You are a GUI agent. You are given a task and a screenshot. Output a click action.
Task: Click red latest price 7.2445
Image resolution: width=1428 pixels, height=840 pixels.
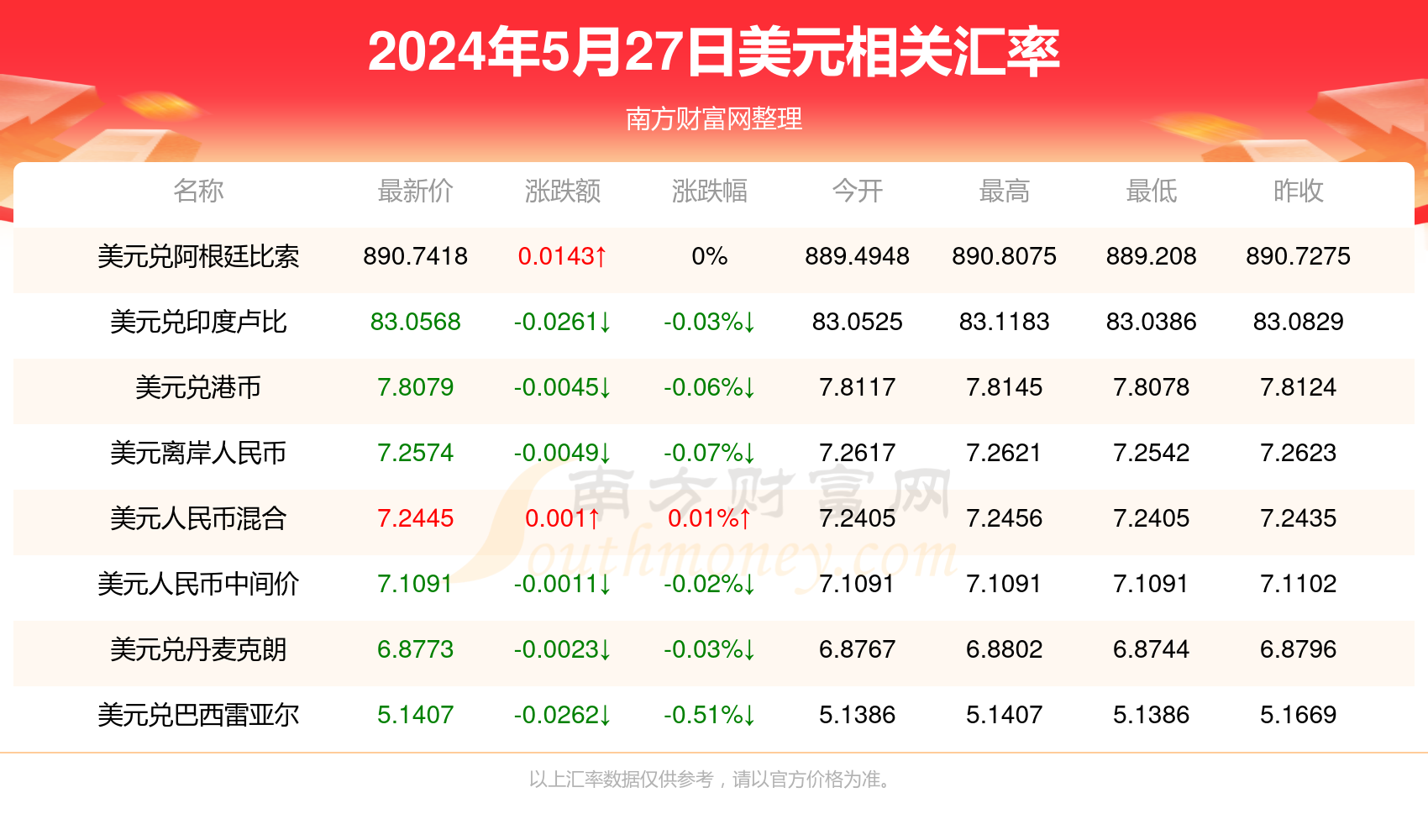[x=416, y=518]
